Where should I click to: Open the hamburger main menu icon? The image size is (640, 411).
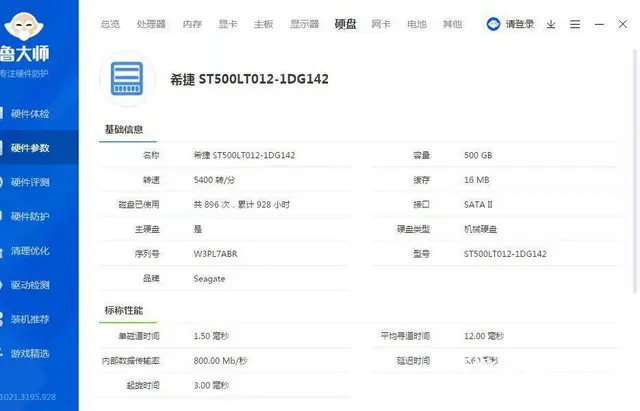575,24
